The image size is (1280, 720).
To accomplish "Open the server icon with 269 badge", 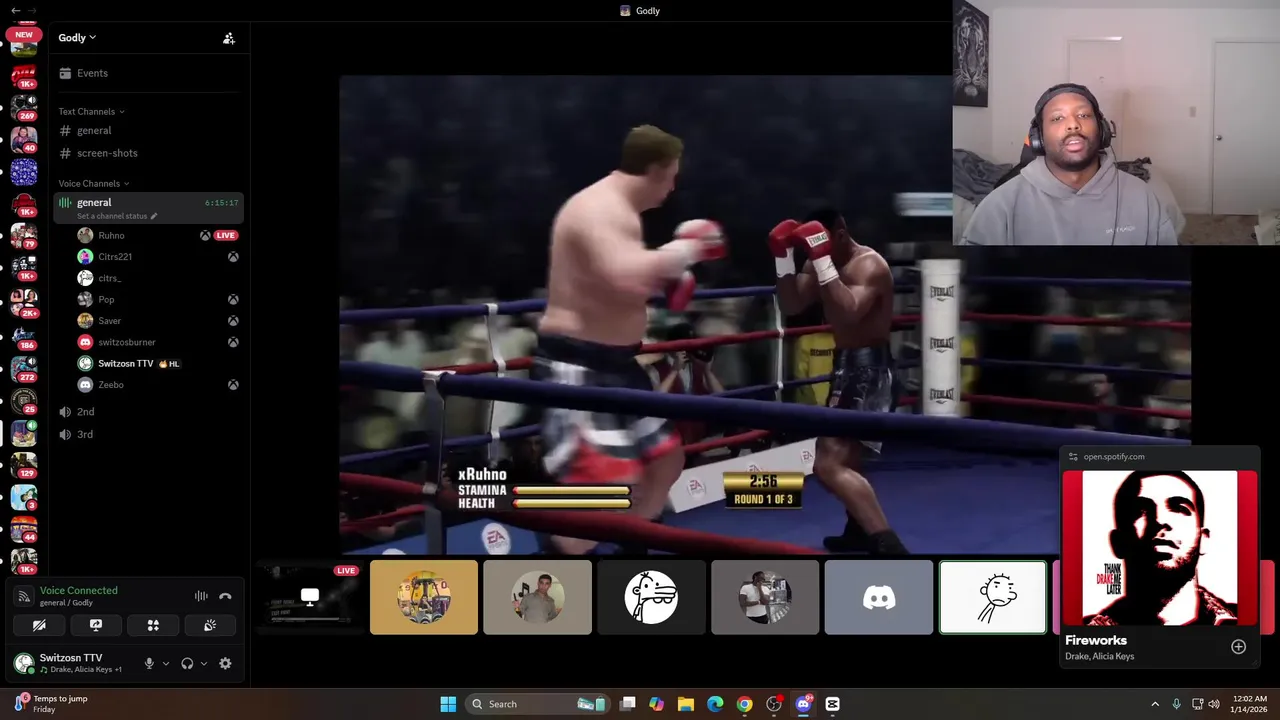I will pos(24,107).
